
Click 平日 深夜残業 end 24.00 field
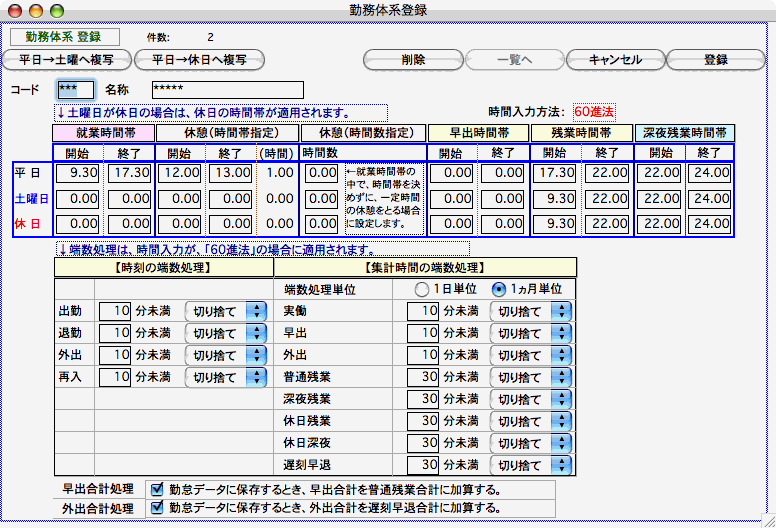point(709,173)
